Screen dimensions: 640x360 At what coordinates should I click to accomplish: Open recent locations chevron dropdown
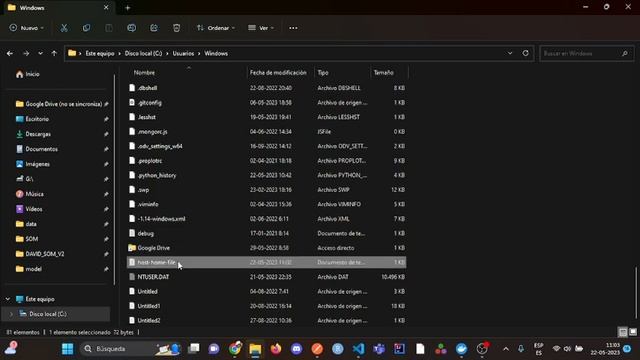(40, 53)
